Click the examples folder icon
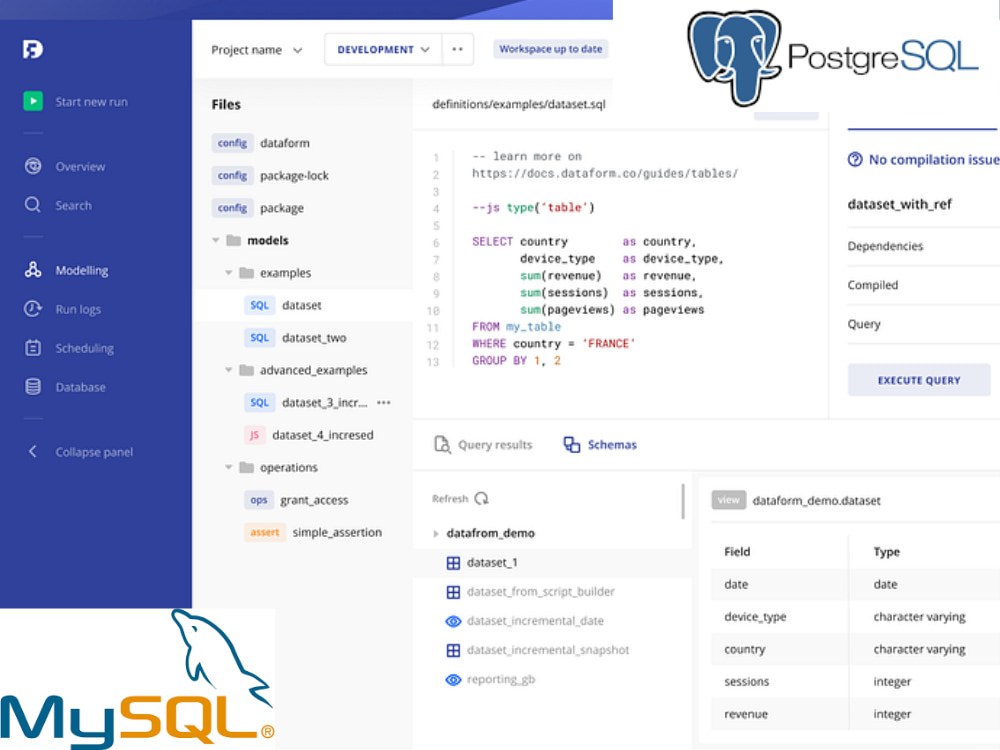Viewport: 1000px width, 750px height. click(x=247, y=273)
